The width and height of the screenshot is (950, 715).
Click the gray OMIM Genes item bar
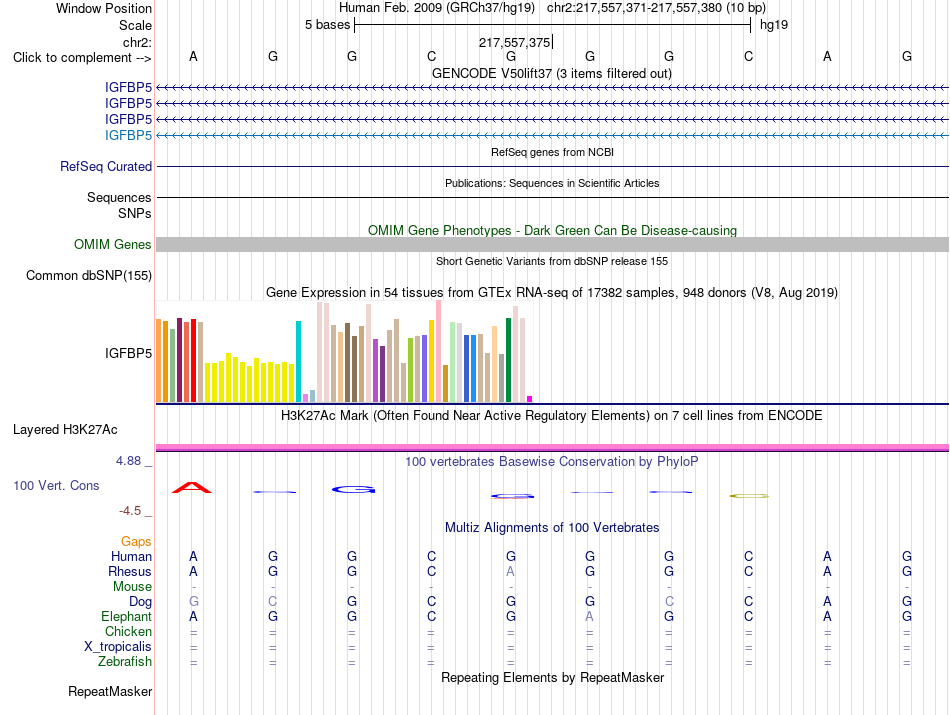pos(552,245)
